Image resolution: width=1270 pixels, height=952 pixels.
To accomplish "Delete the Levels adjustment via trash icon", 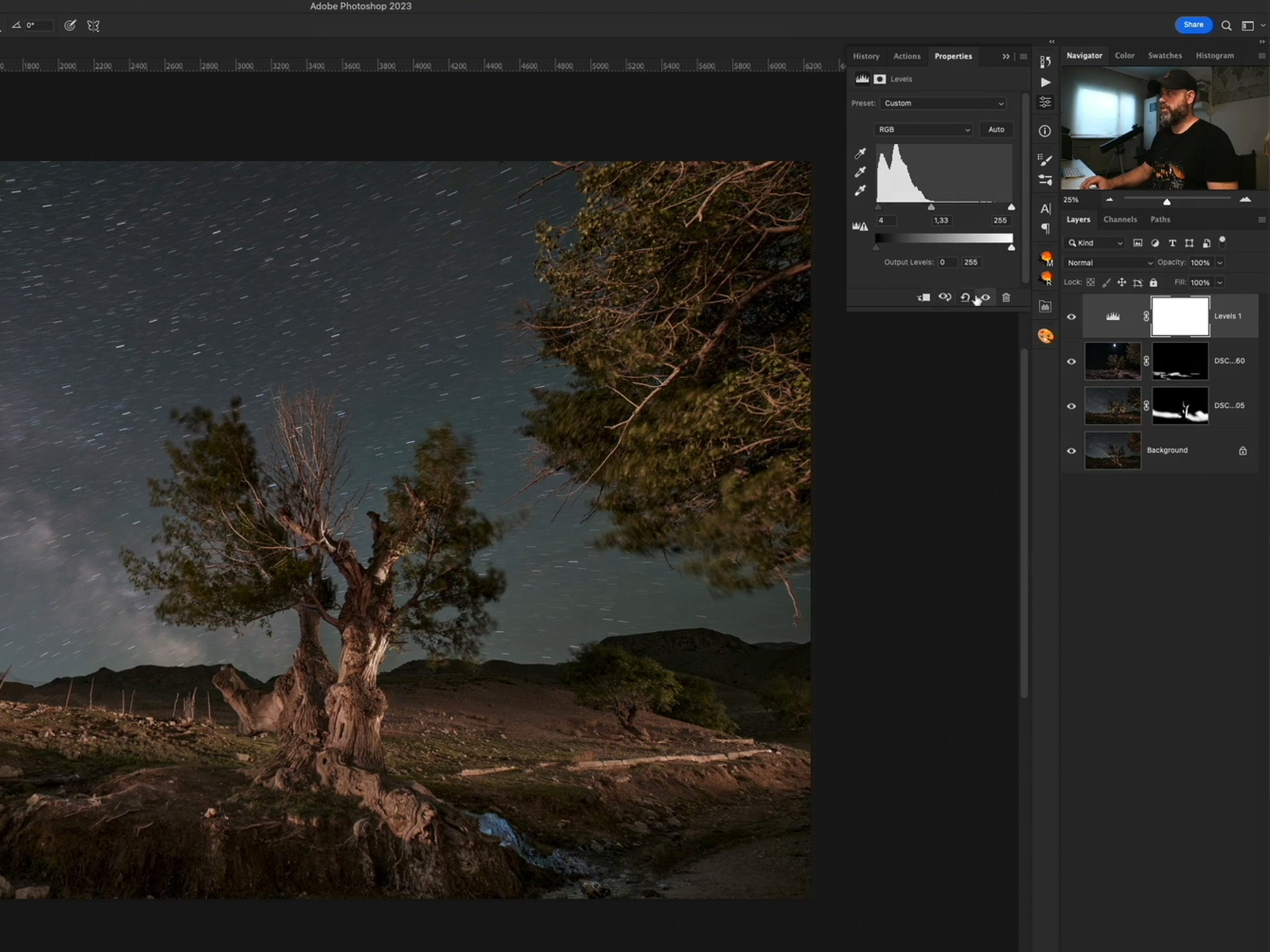I will 1006,297.
